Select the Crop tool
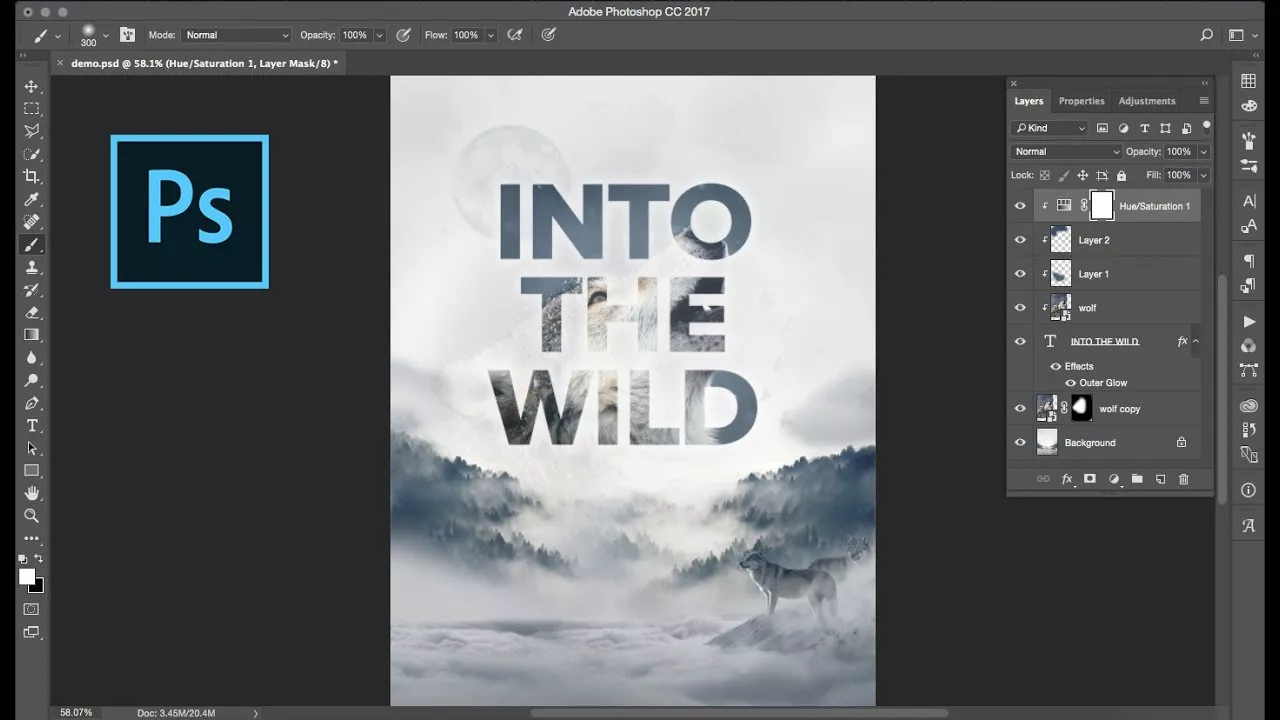This screenshot has height=720, width=1280. point(32,176)
